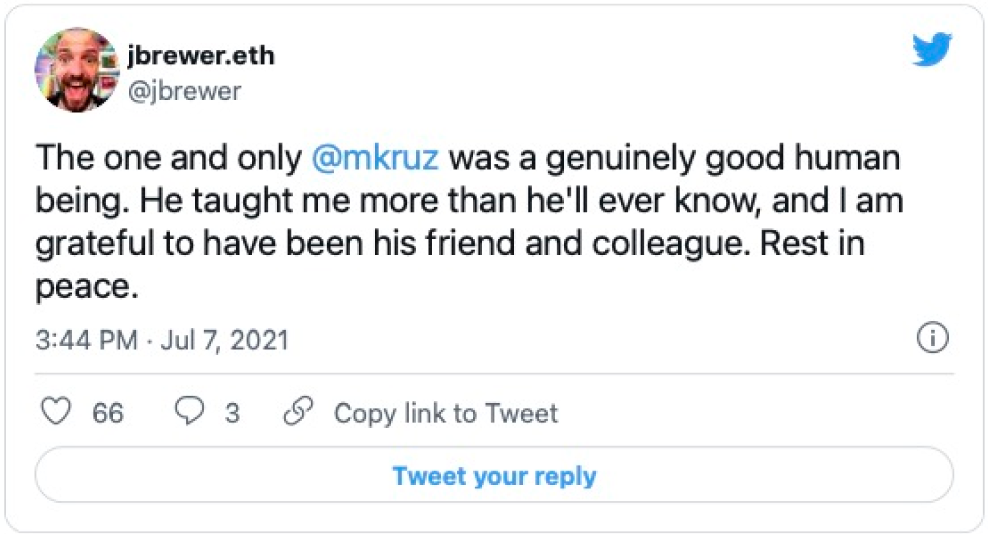Click the blue Twitter bird logo

tap(931, 50)
